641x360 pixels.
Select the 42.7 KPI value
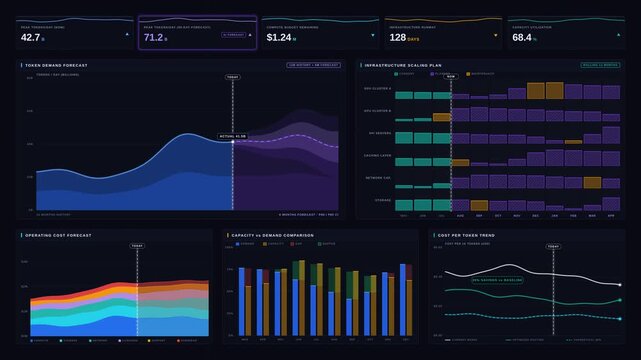[30, 38]
